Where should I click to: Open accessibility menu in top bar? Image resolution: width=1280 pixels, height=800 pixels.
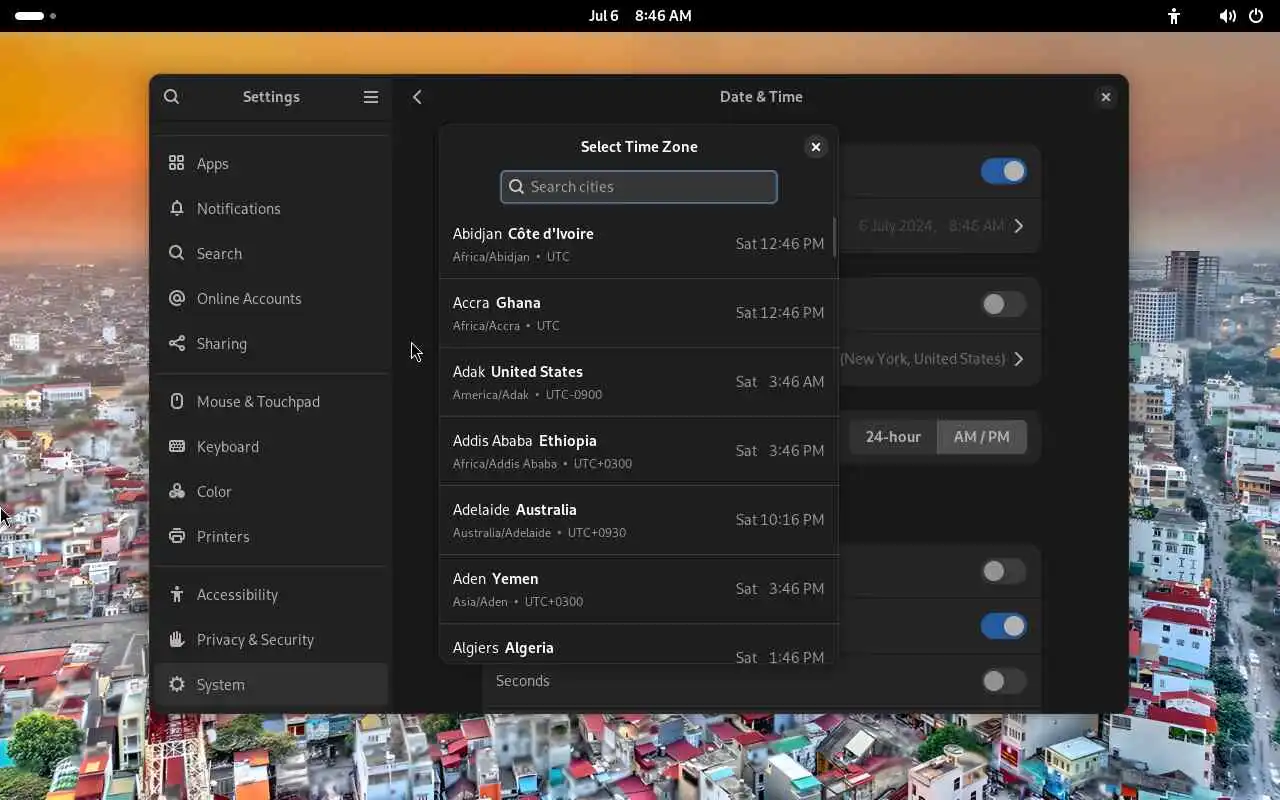[x=1174, y=16]
